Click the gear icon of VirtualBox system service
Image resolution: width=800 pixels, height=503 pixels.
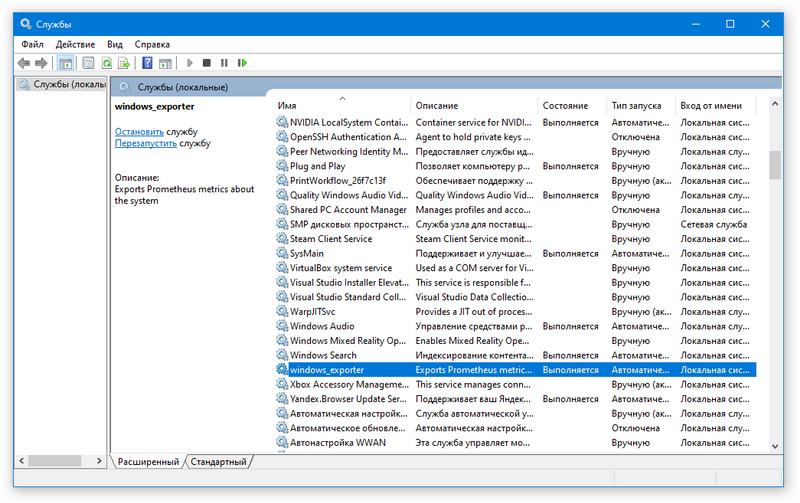282,267
